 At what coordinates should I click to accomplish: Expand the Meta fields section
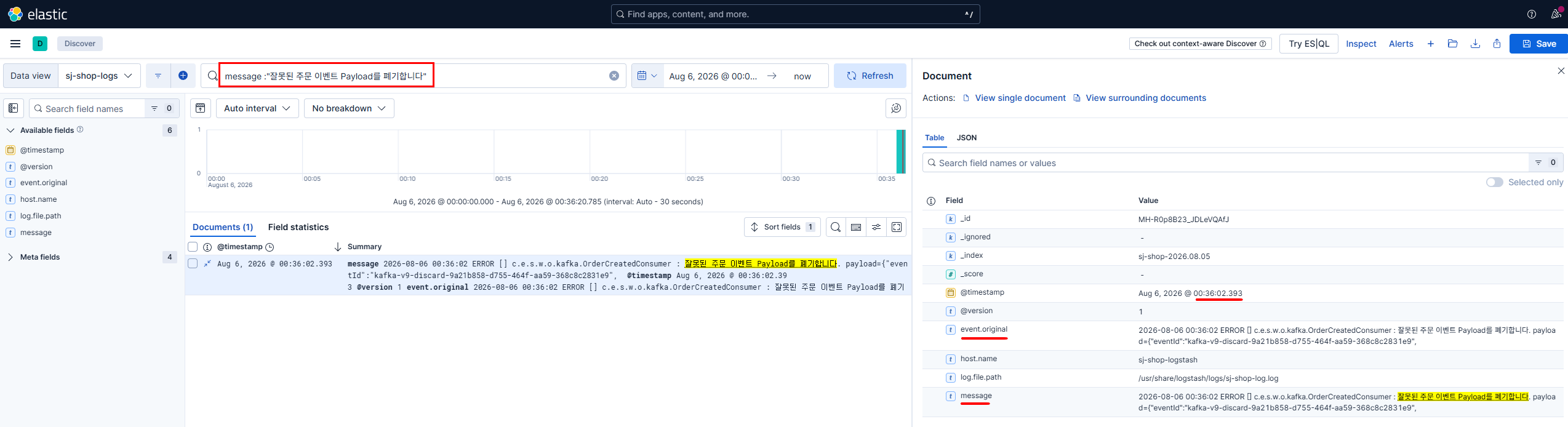10,257
